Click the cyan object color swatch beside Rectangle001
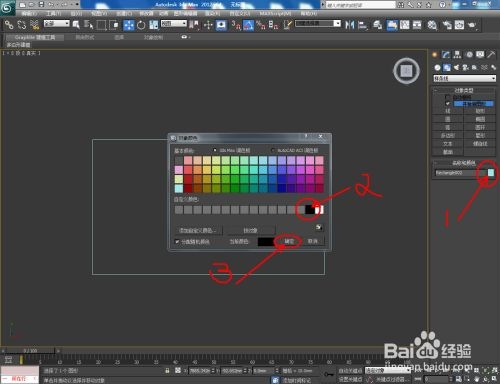Image resolution: width=500 pixels, height=384 pixels. coord(491,173)
